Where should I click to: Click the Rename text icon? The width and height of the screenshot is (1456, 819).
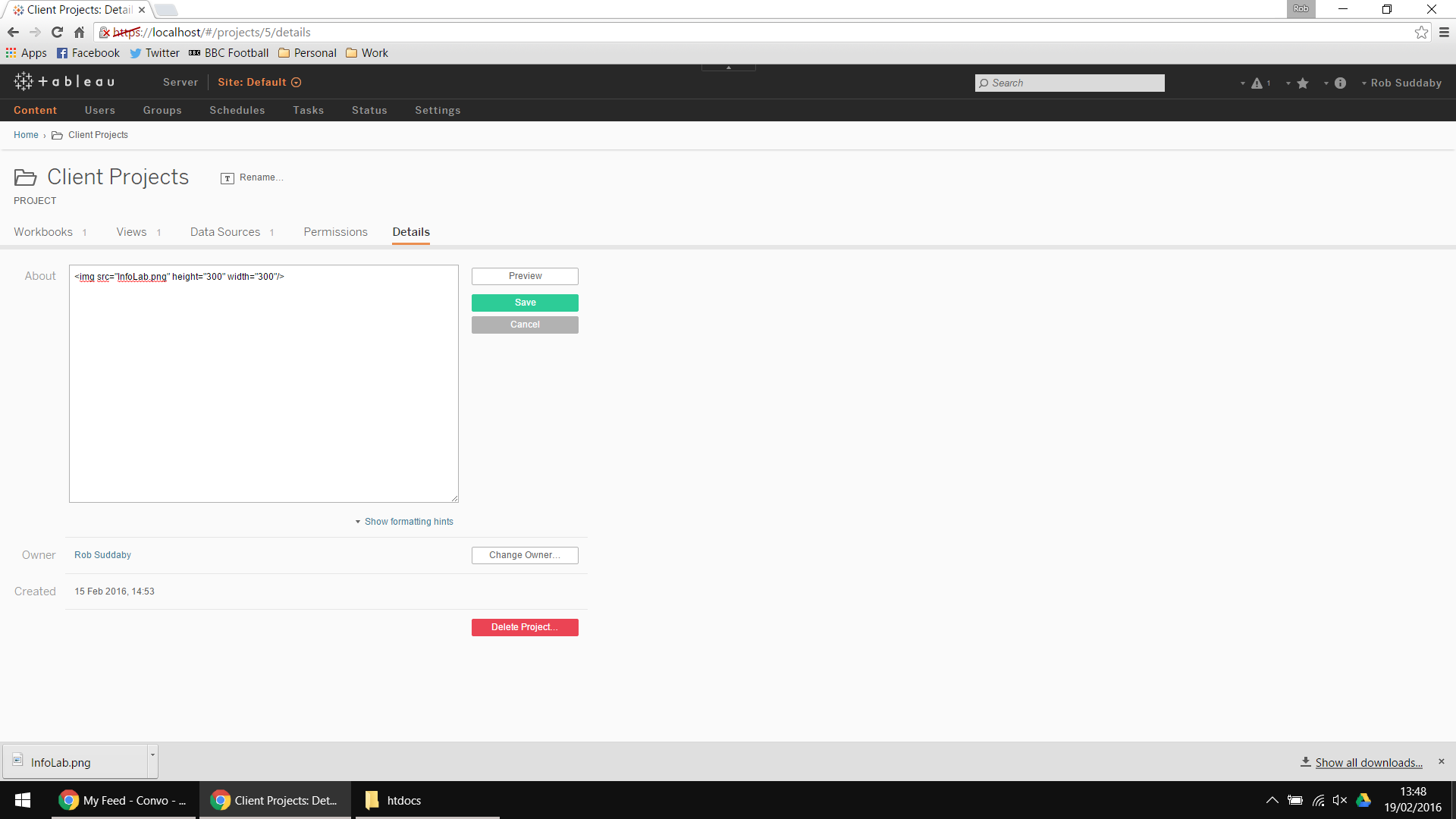227,178
